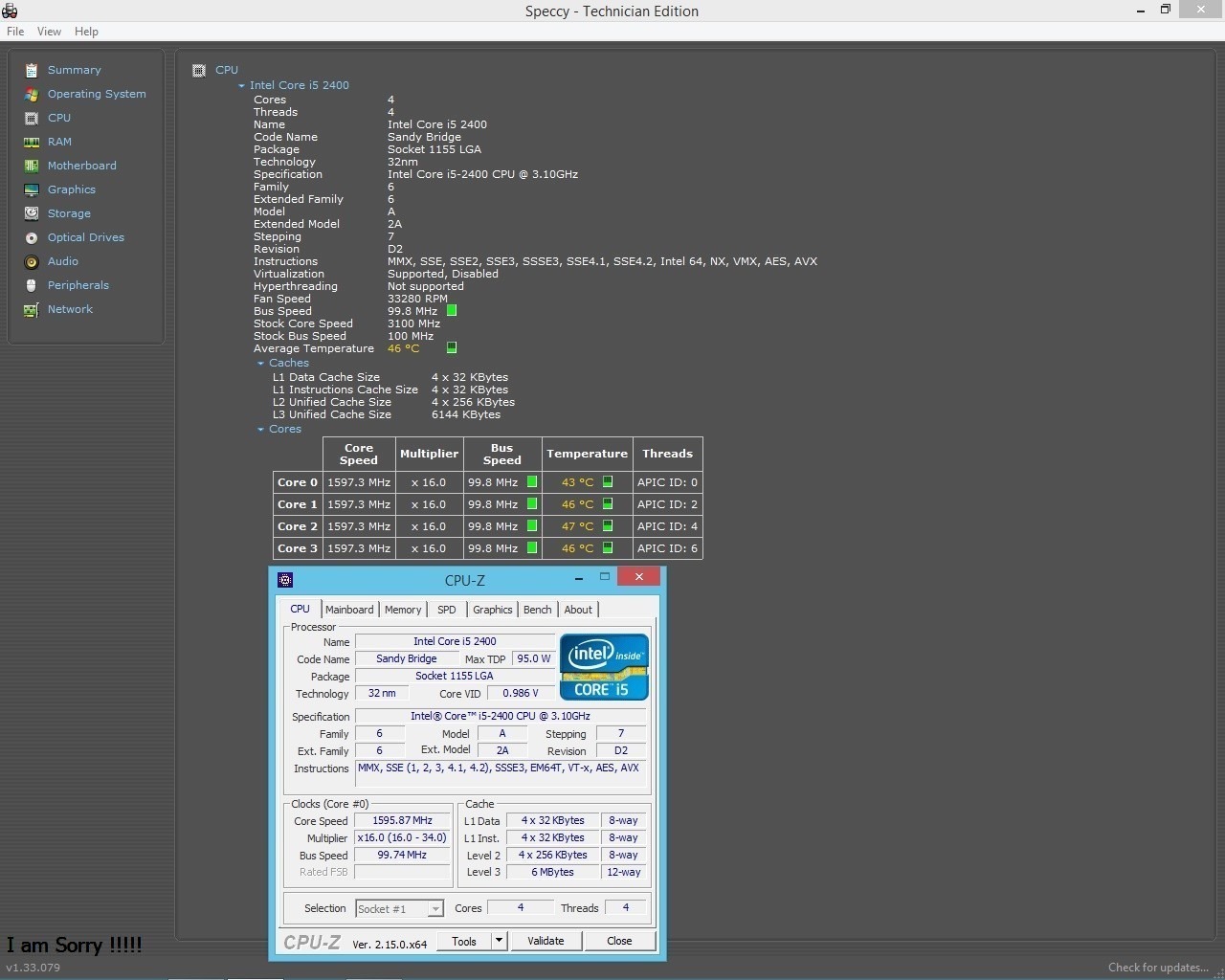
Task: Click the CPU-Z window icon in its title bar
Action: (x=284, y=579)
